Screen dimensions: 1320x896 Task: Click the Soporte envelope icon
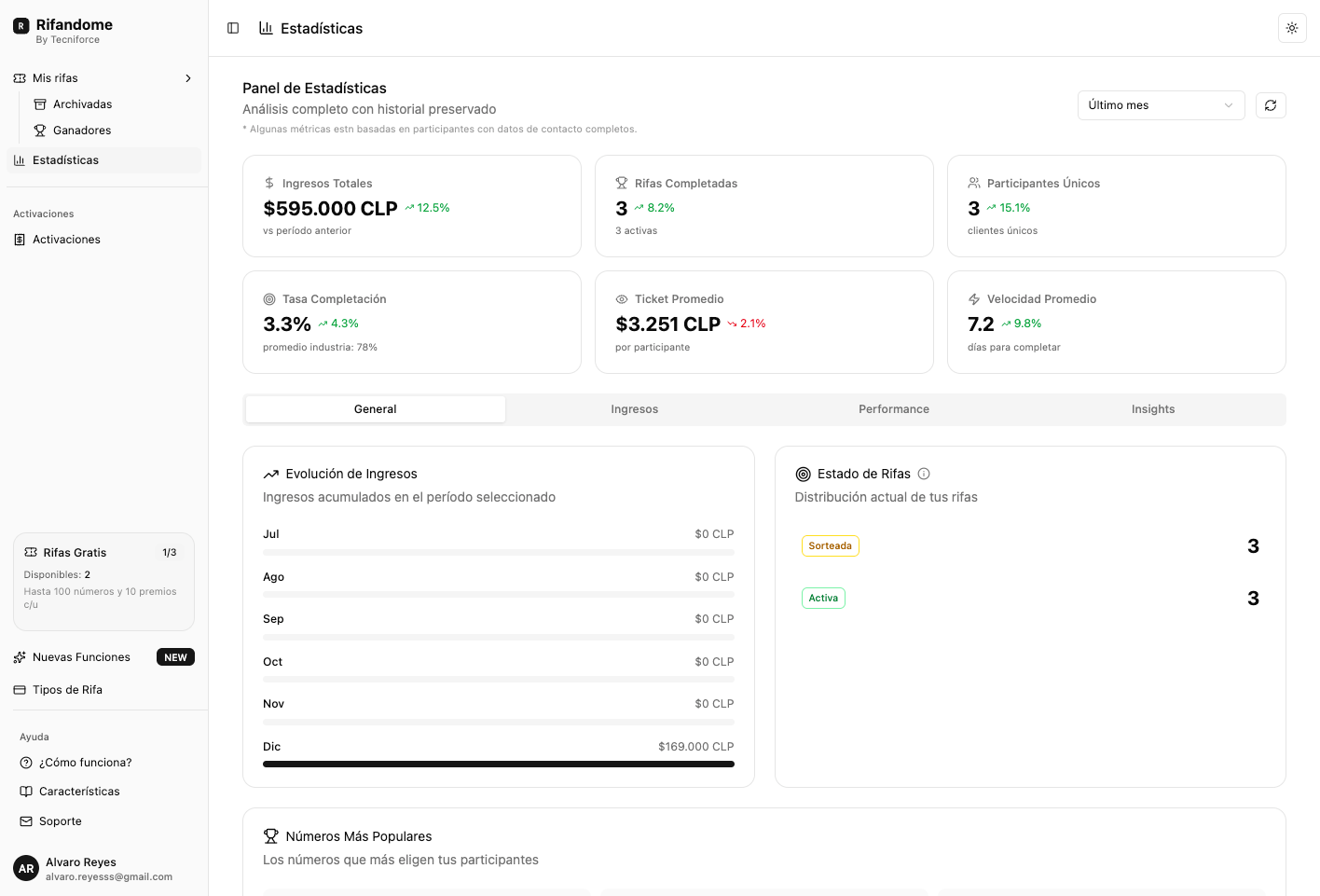(x=26, y=821)
